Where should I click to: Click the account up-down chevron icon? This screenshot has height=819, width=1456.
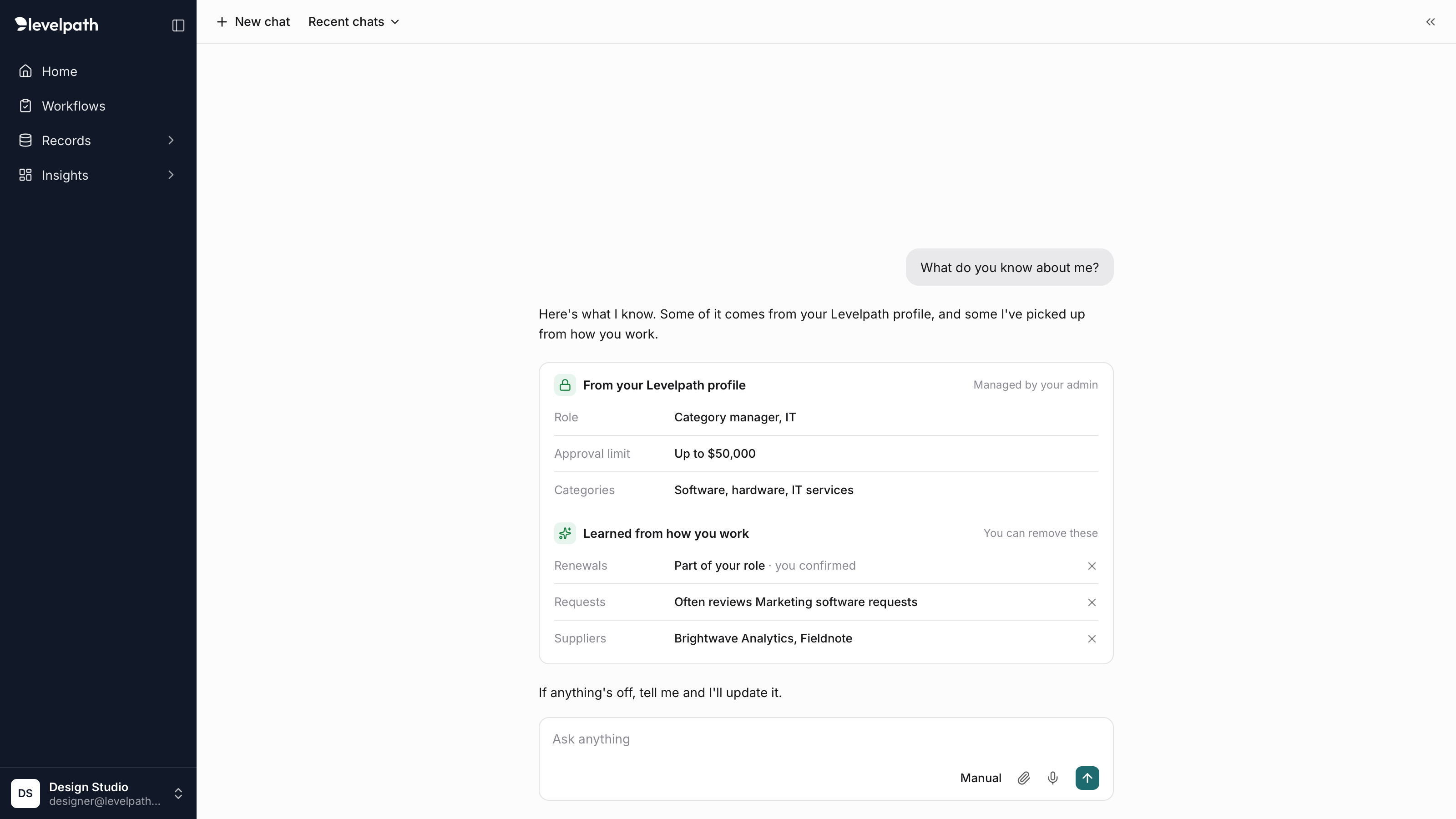pos(178,794)
